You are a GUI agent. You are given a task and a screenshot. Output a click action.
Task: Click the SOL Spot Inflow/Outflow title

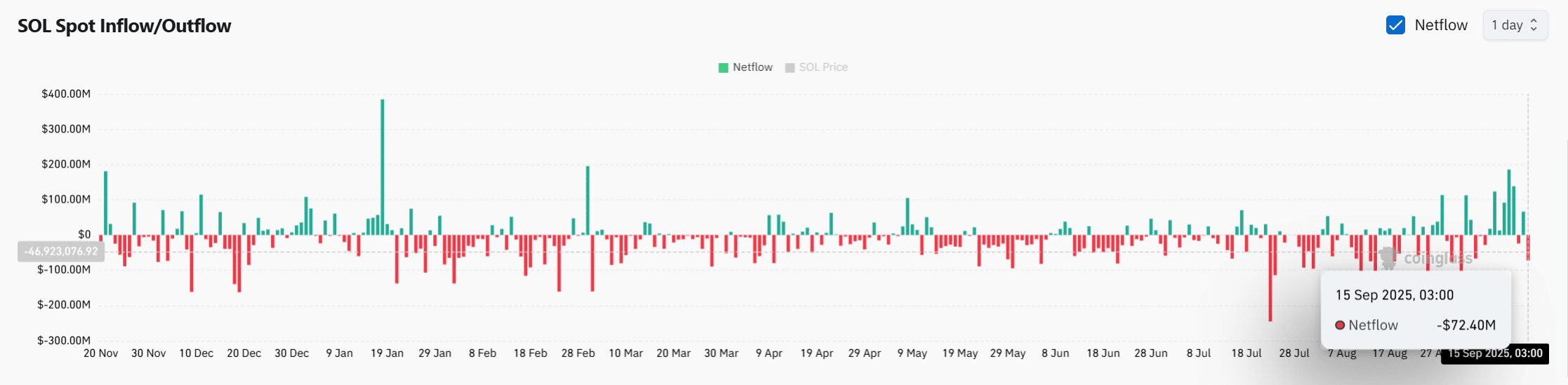coord(124,26)
